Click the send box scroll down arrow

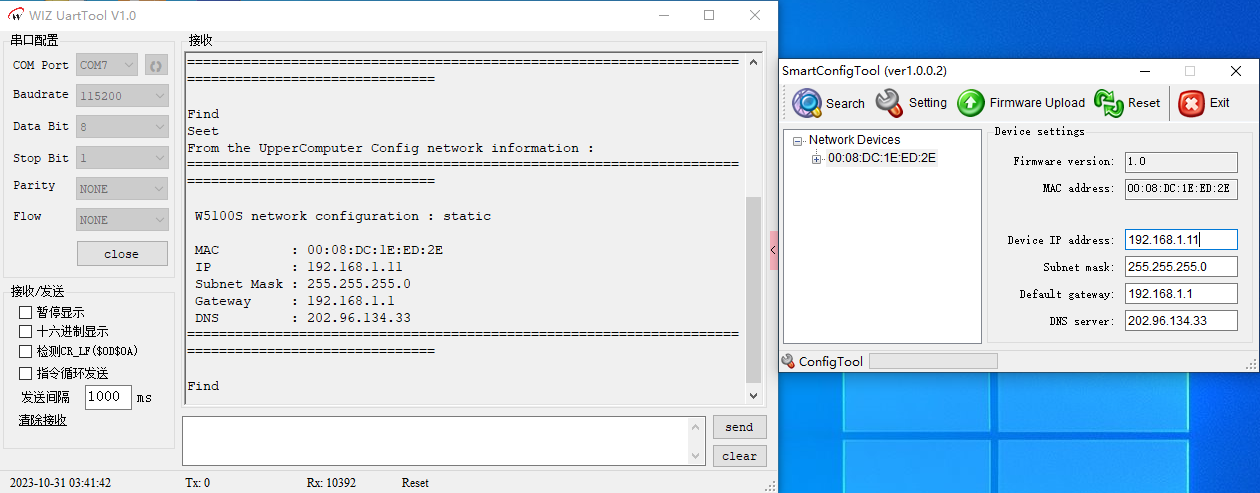[x=697, y=456]
